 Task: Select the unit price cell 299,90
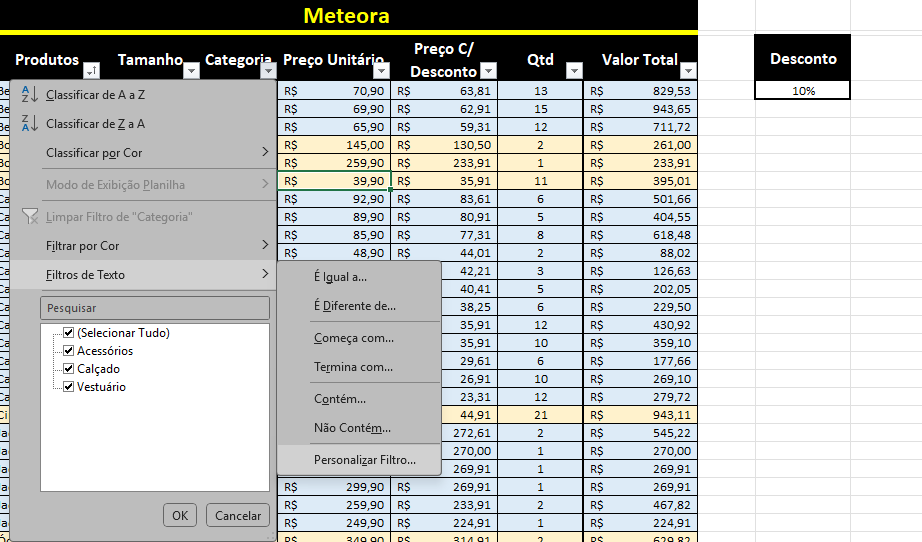(x=334, y=487)
